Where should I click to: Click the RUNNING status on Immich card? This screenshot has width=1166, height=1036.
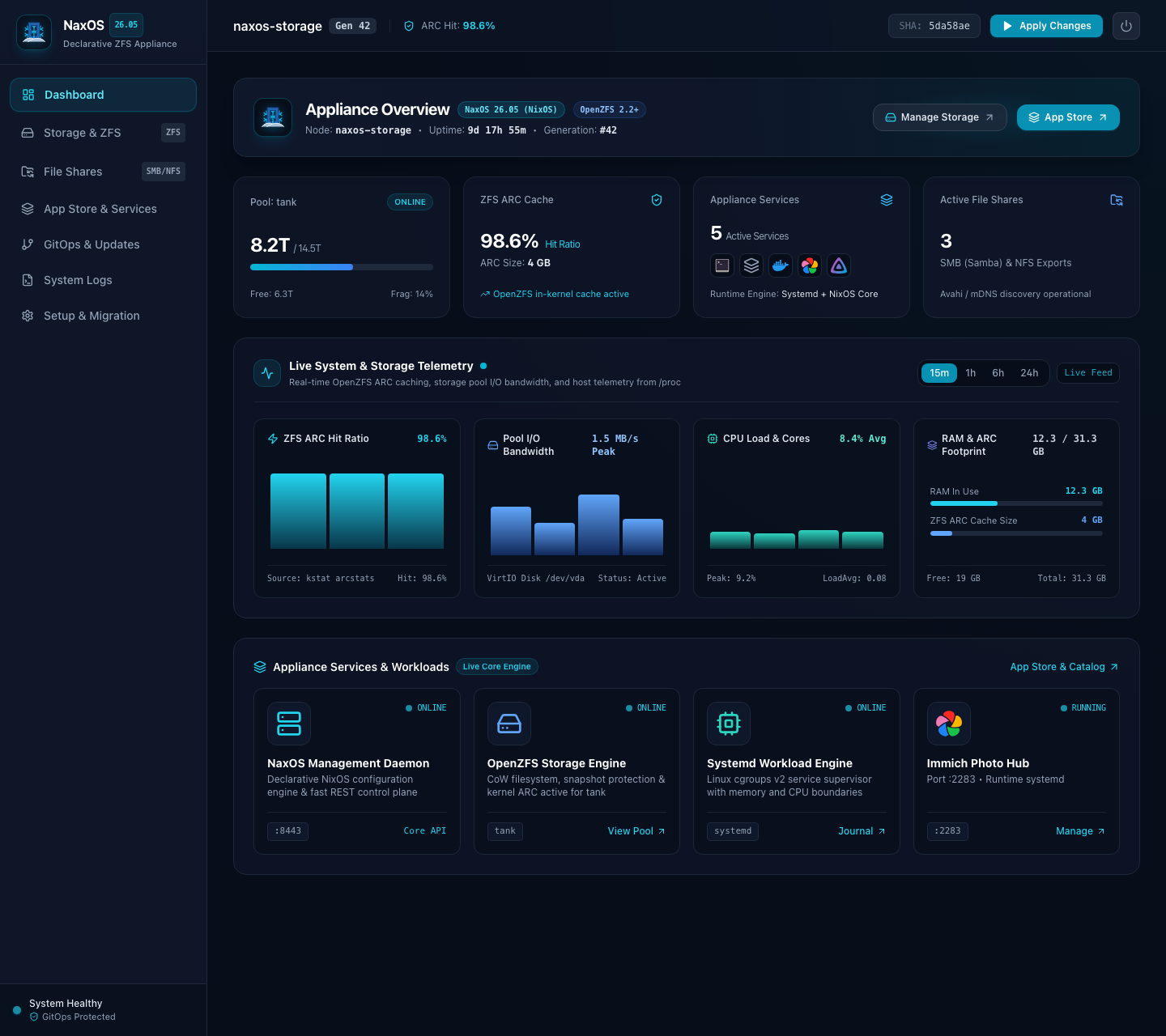click(1083, 708)
